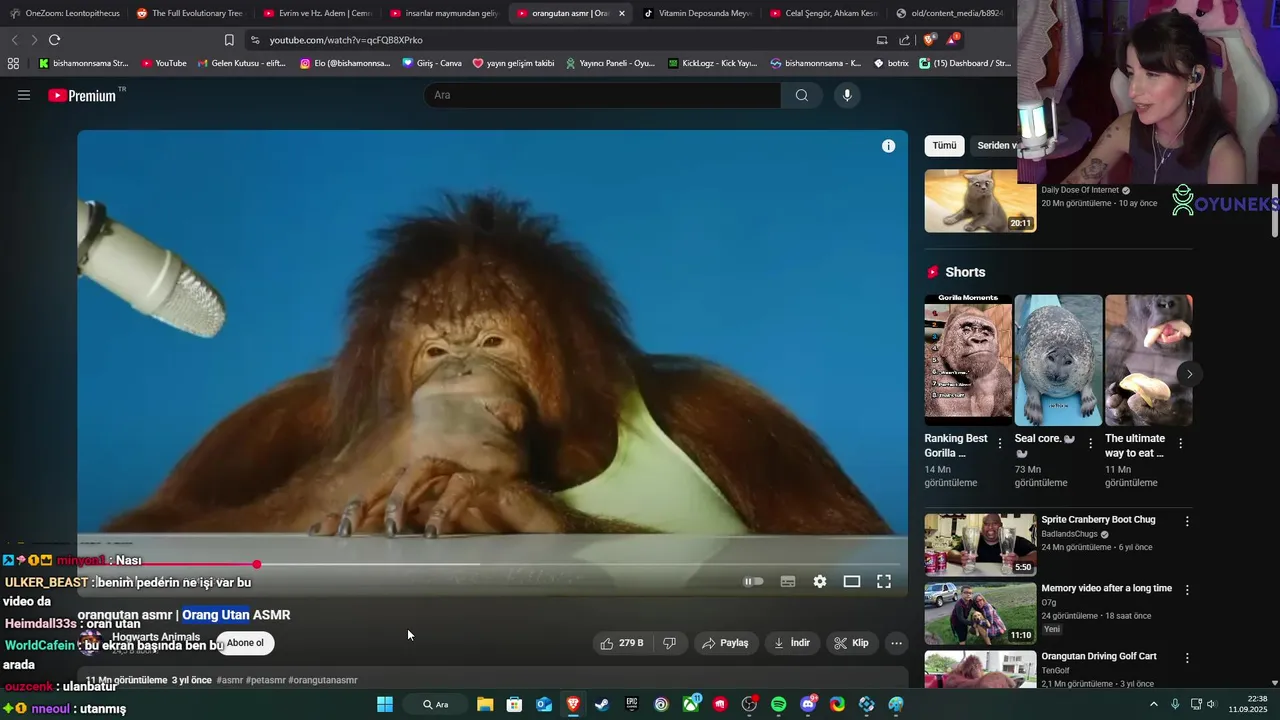Open video player settings gear
The width and height of the screenshot is (1280, 720).
pyautogui.click(x=820, y=581)
